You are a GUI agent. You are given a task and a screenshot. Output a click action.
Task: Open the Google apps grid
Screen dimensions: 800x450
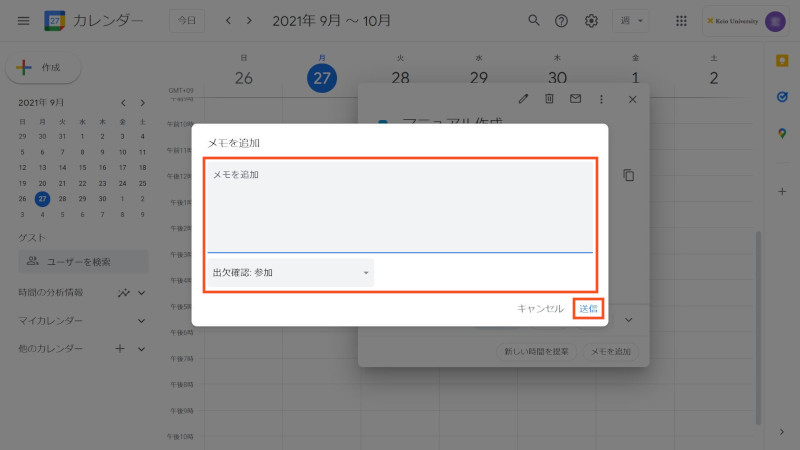point(681,20)
